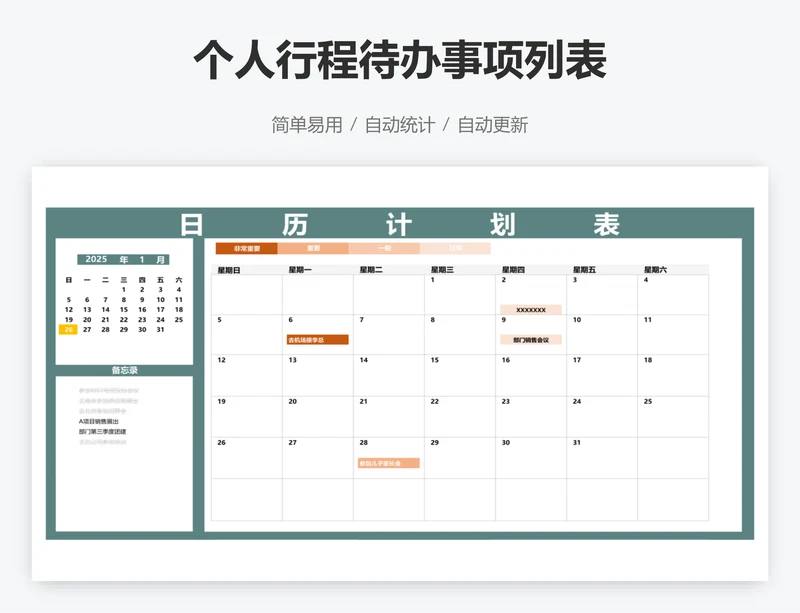Click the 非常重要 priority legend swatch
The image size is (800, 613).
246,248
